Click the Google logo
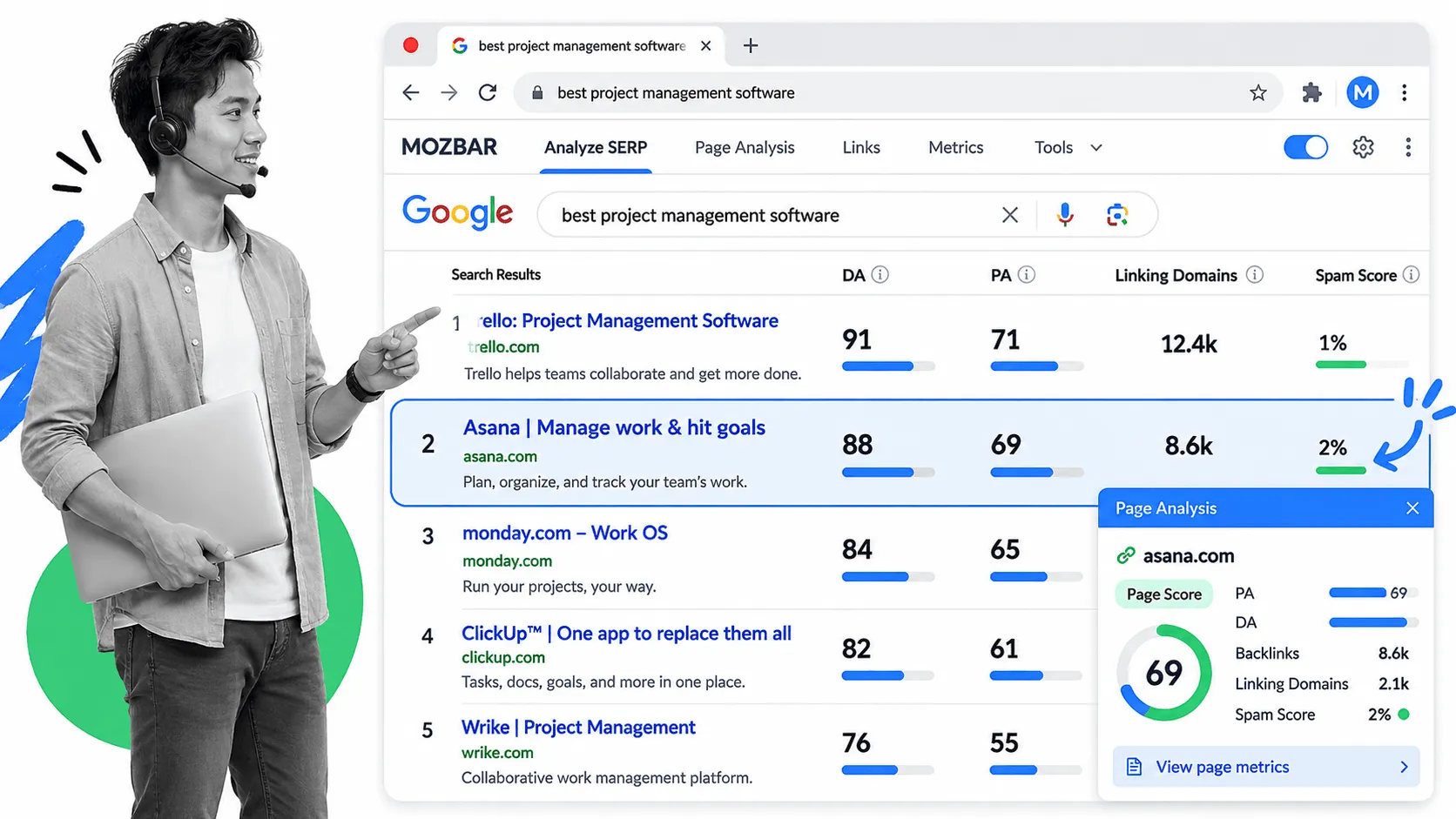The width and height of the screenshot is (1456, 819). [457, 213]
